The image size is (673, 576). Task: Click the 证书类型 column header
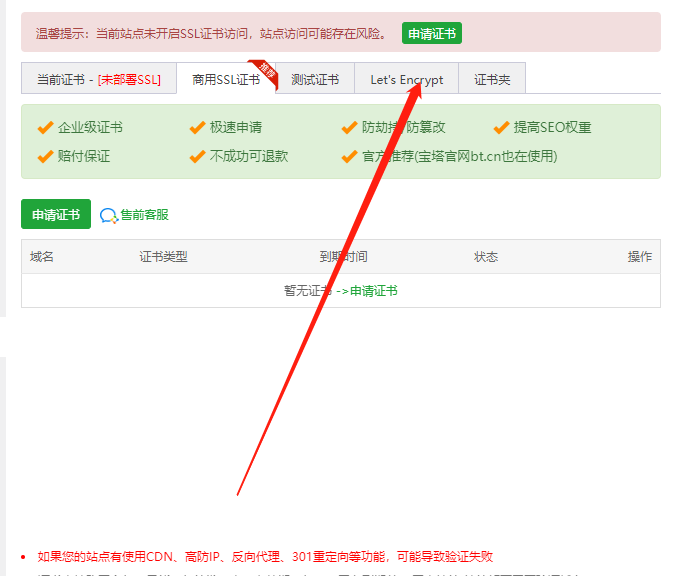(x=163, y=257)
